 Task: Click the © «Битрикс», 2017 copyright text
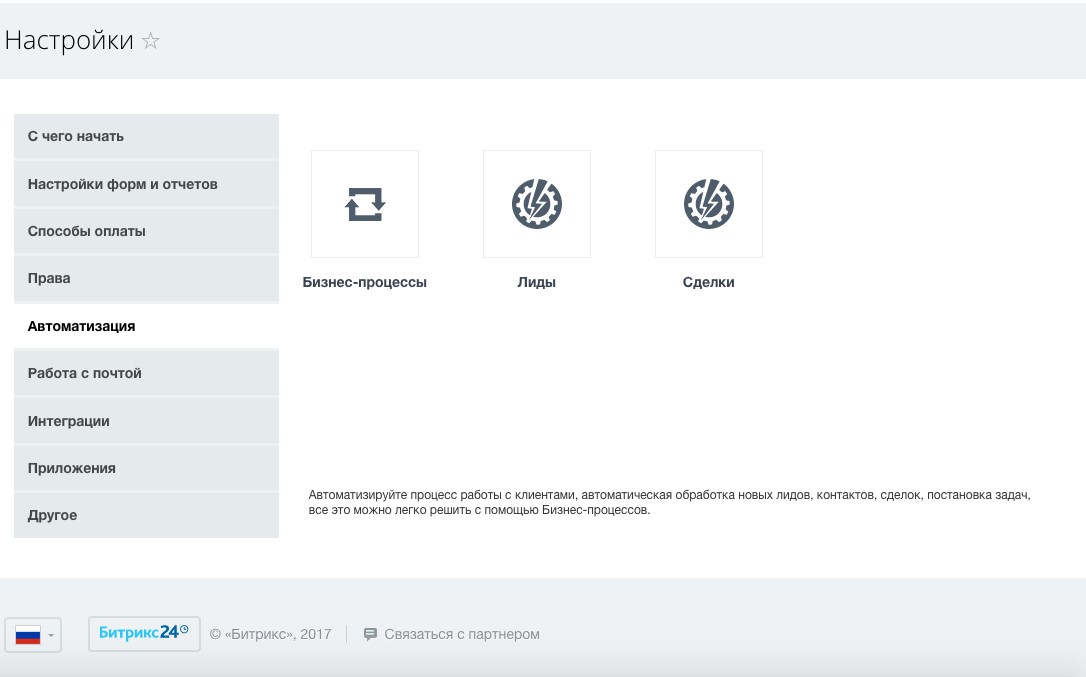click(x=270, y=634)
